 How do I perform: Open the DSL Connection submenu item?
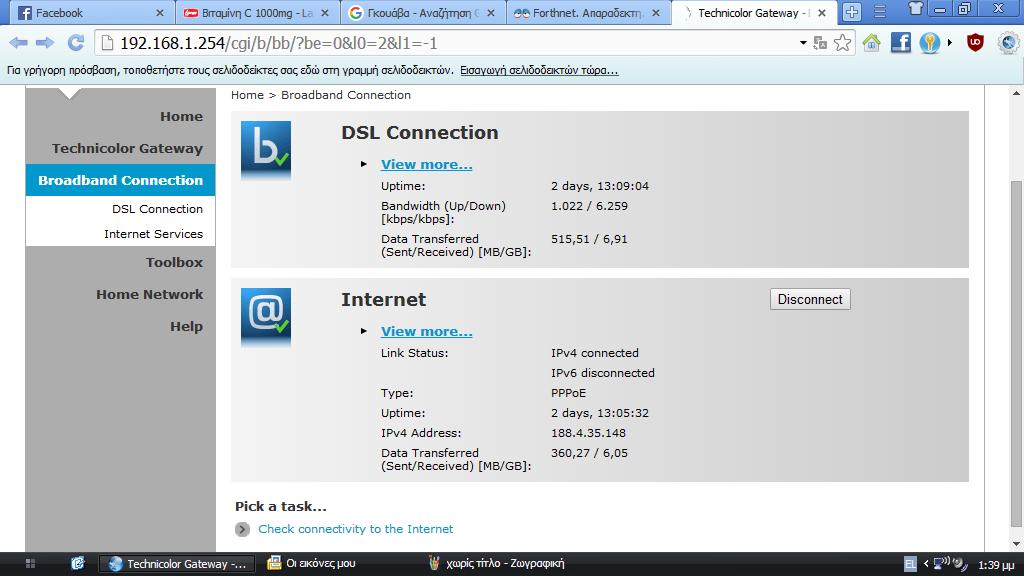tap(157, 208)
